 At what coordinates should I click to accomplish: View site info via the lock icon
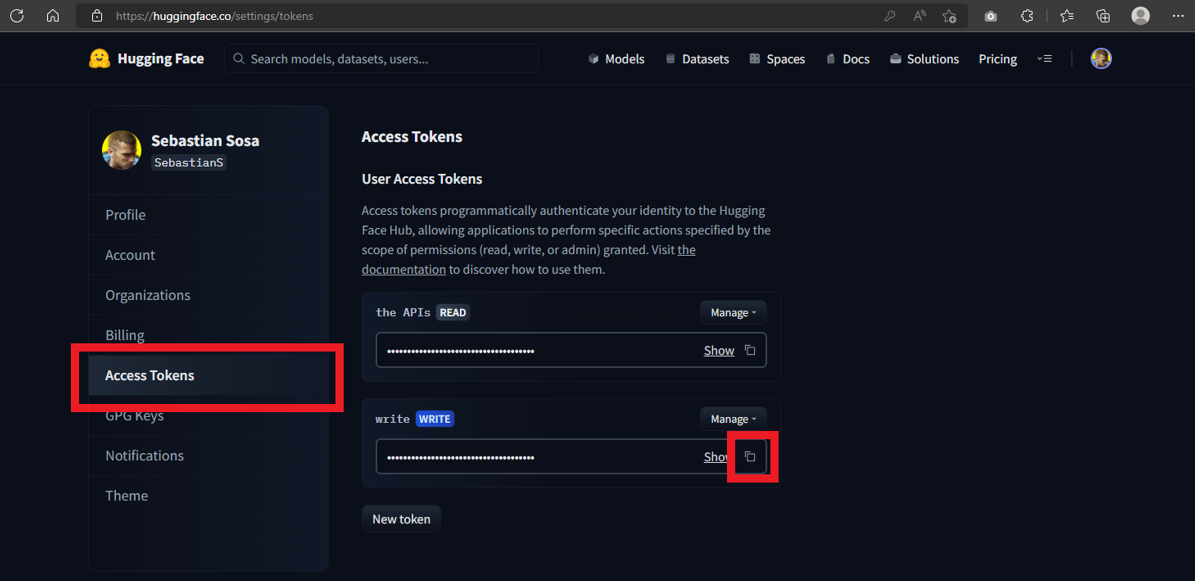(x=96, y=15)
